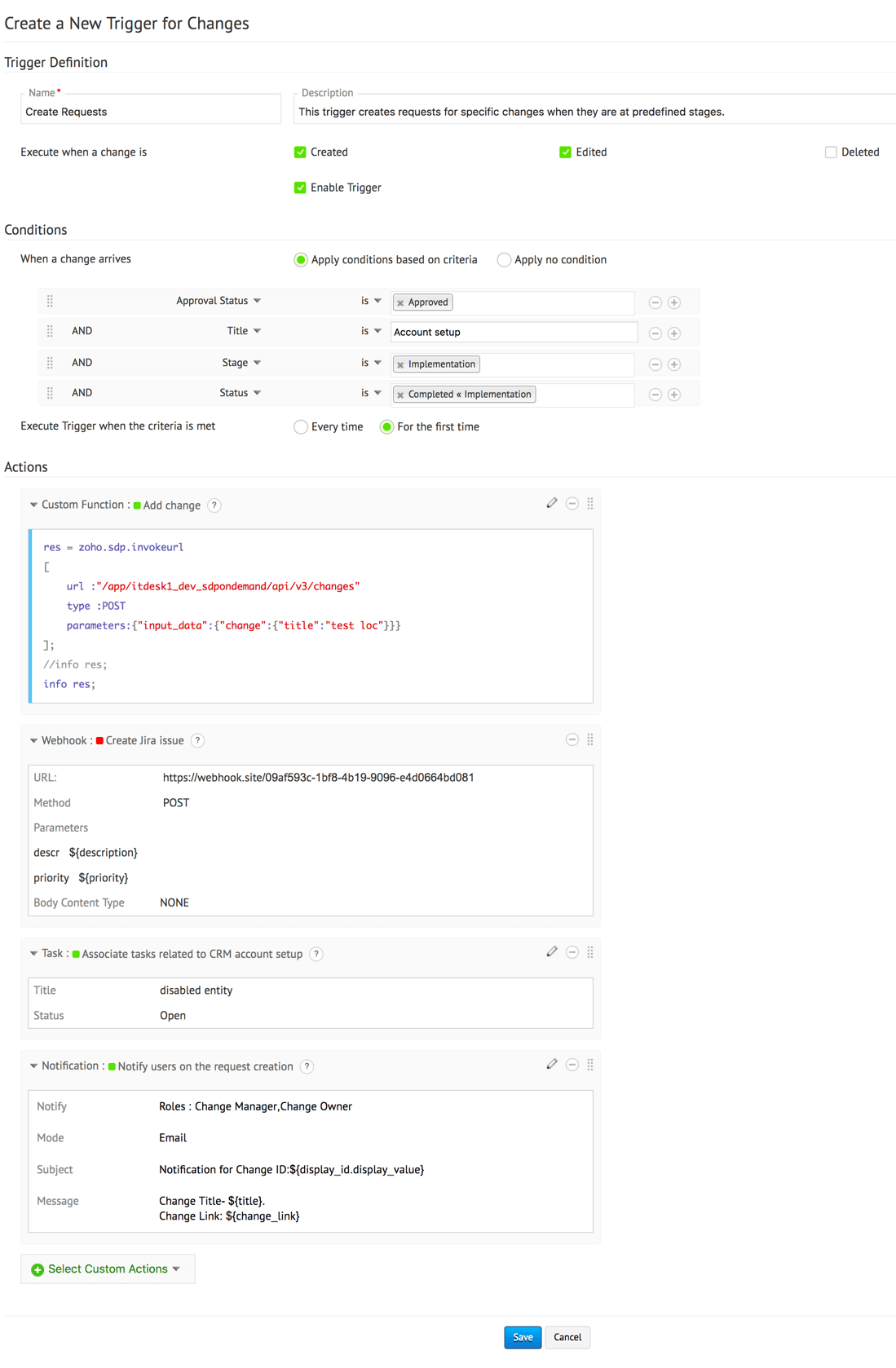
Task: Remove the Create Jira issue webhook action
Action: click(572, 739)
